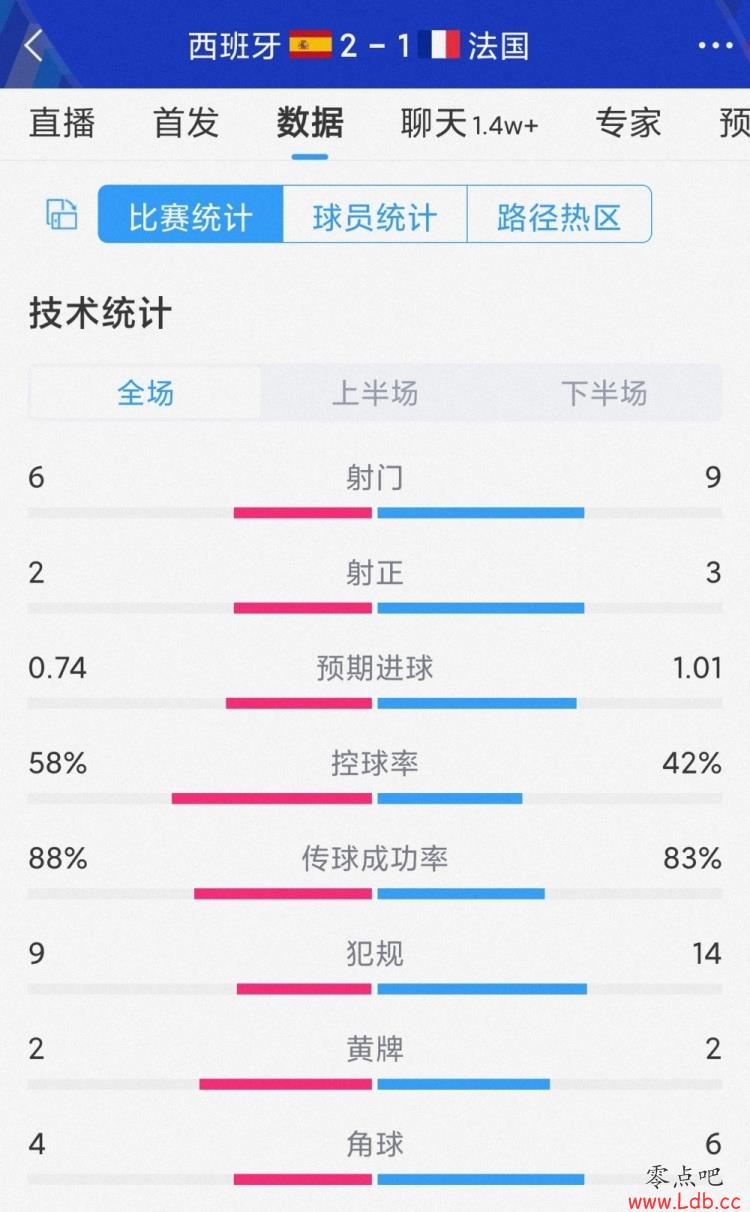Viewport: 750px width, 1212px height.
Task: Show 下半场 statistics
Action: click(604, 392)
